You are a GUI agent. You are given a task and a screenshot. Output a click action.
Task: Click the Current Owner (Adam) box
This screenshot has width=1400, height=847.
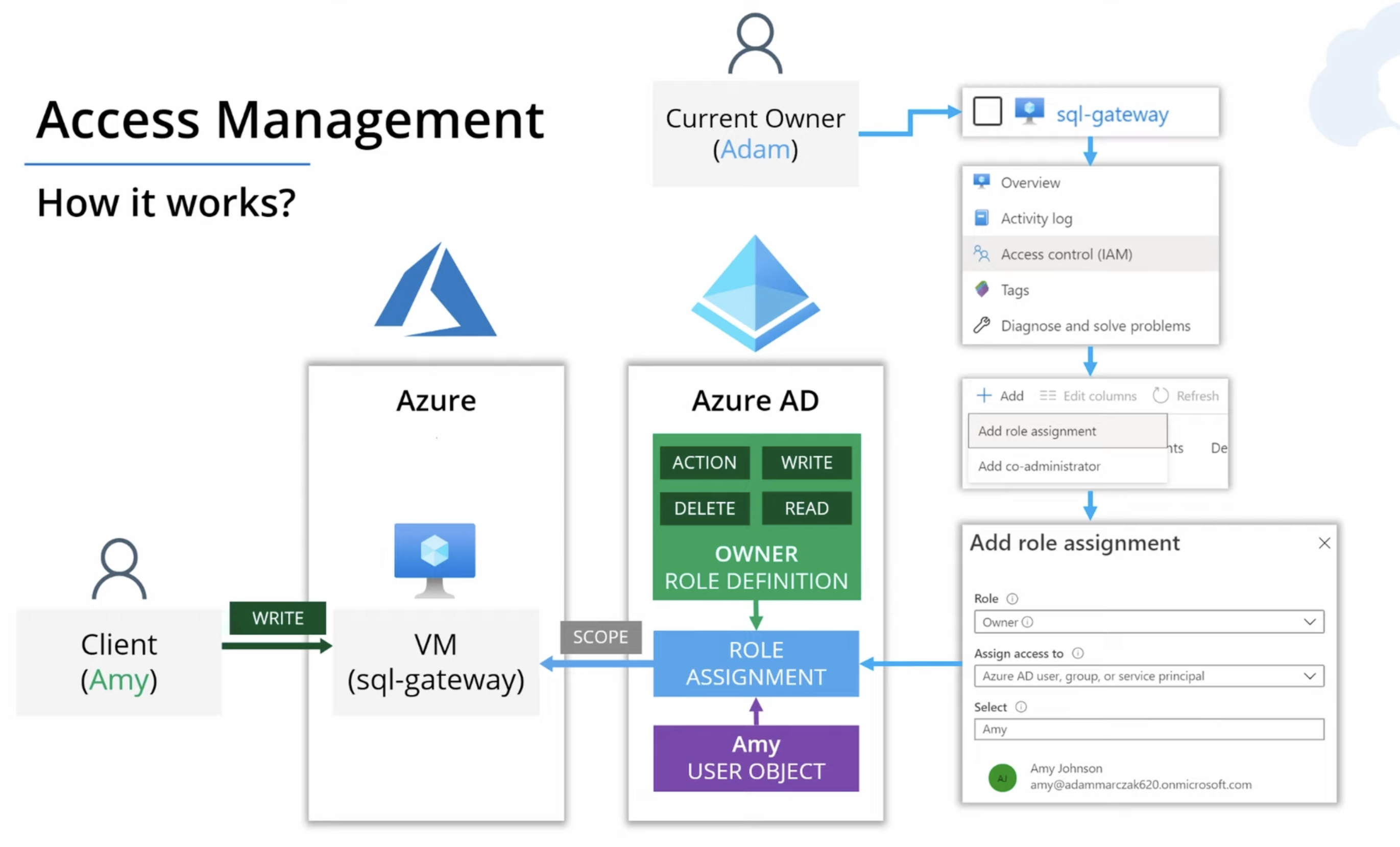[x=755, y=134]
